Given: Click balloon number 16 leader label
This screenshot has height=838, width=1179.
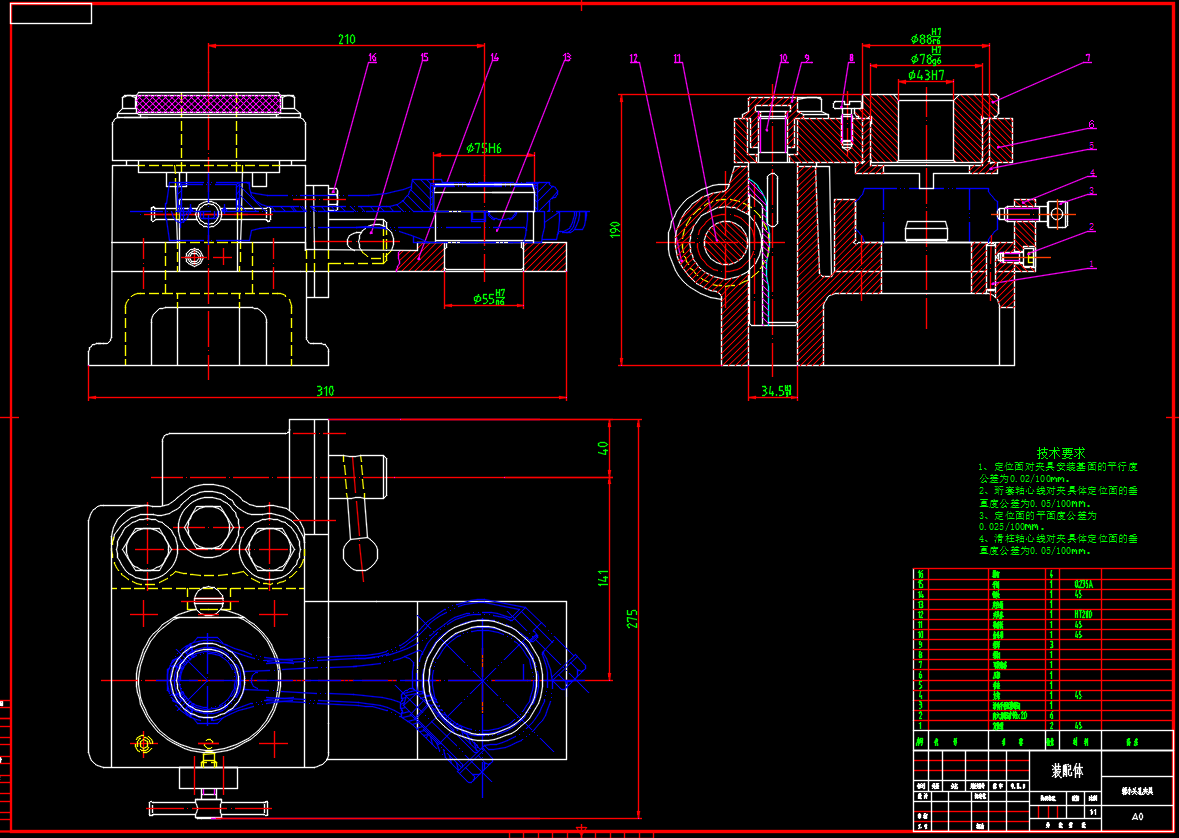Looking at the screenshot, I should coord(372,56).
